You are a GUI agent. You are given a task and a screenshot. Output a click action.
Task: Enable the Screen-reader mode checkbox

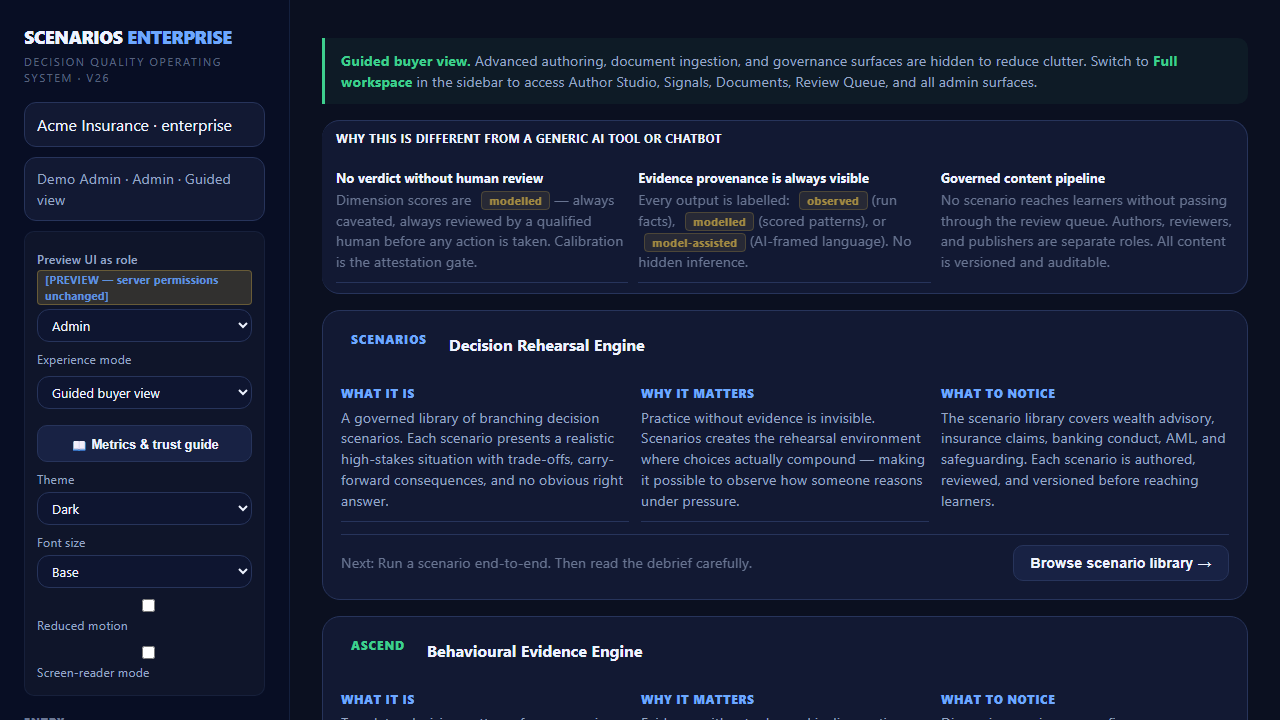pyautogui.click(x=148, y=653)
